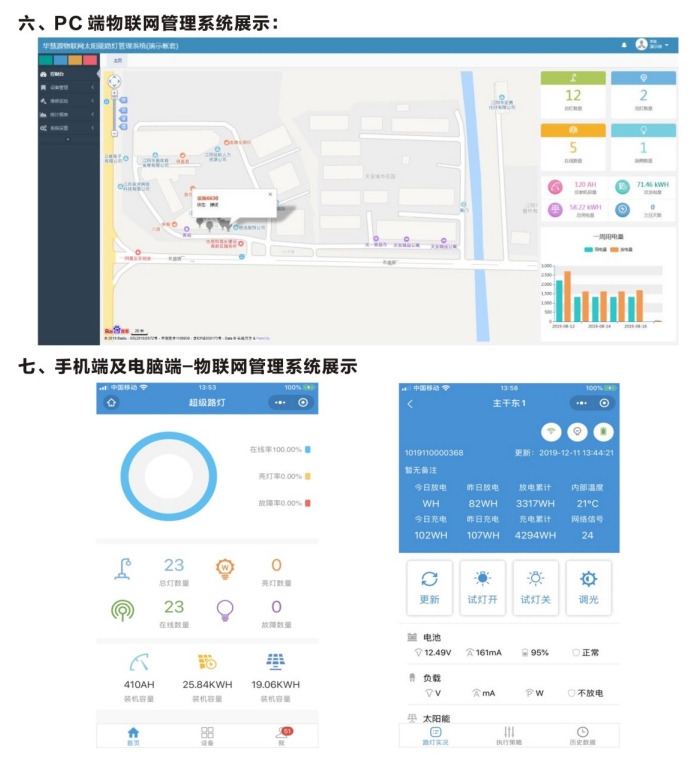Viewport: 699px width, 763px height.
Task: Tap the 试灯开 test light on button
Action: pos(482,588)
